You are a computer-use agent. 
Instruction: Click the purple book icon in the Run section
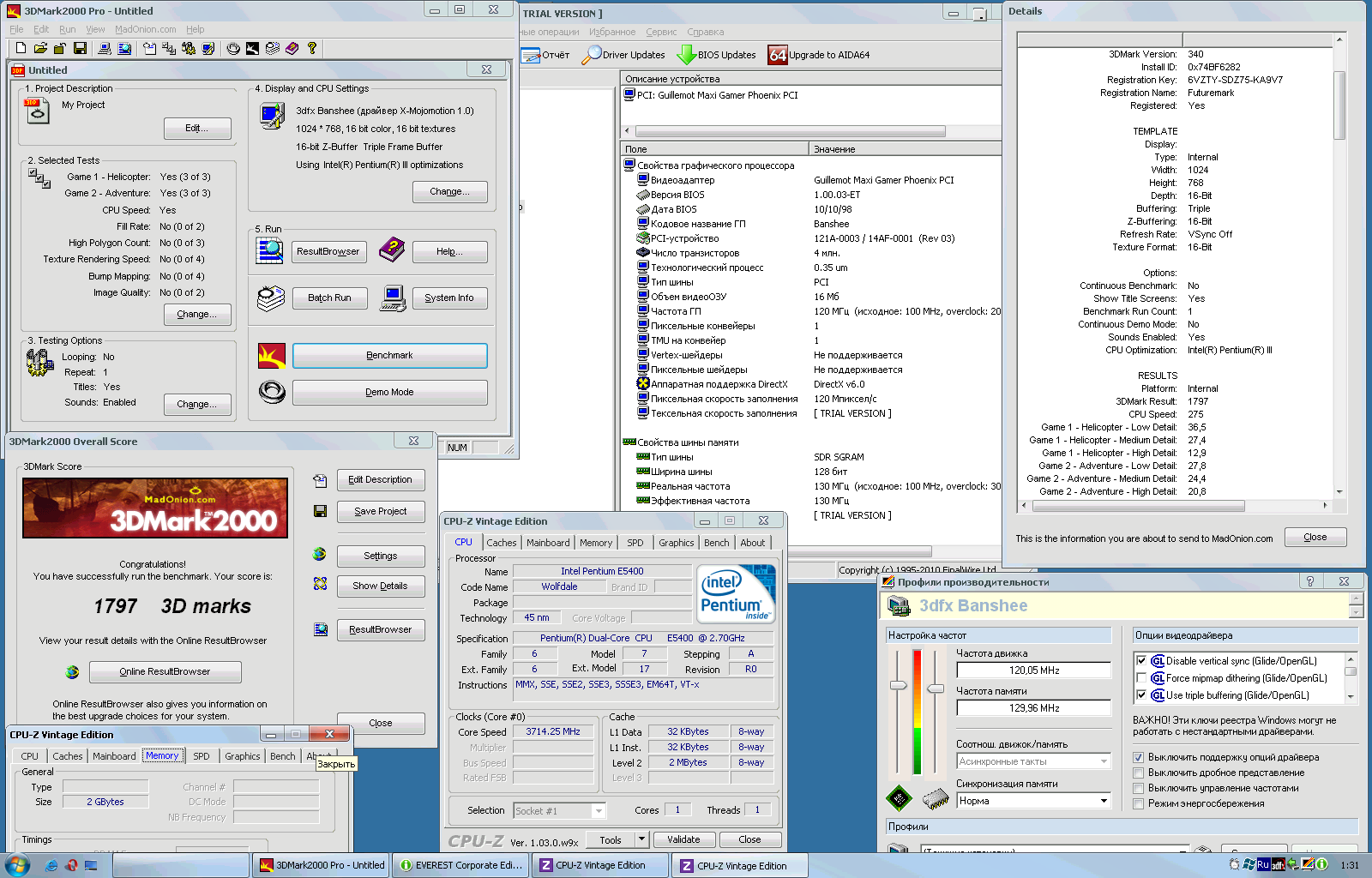pyautogui.click(x=392, y=250)
